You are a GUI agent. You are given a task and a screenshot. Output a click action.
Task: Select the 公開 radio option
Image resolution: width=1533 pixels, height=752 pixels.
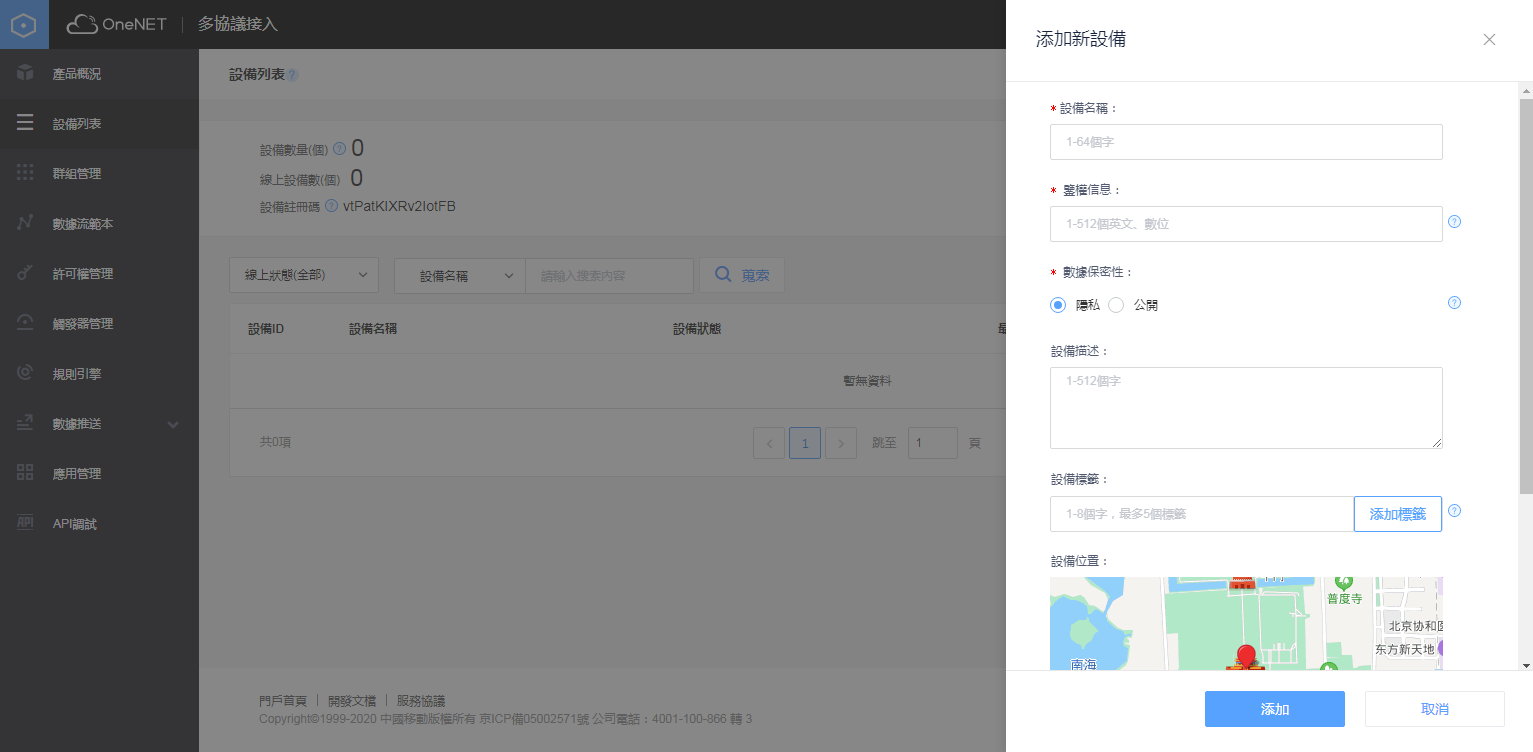pos(1116,305)
